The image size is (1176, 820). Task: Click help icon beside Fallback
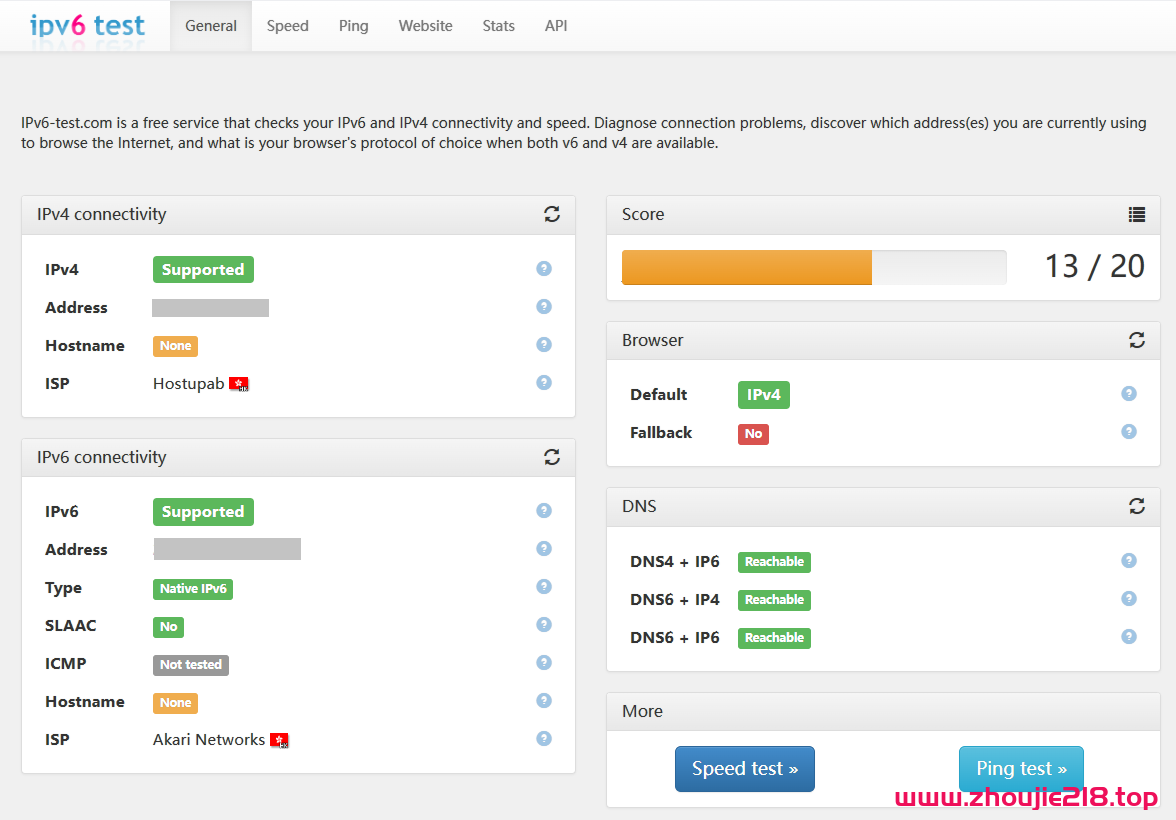tap(1129, 432)
